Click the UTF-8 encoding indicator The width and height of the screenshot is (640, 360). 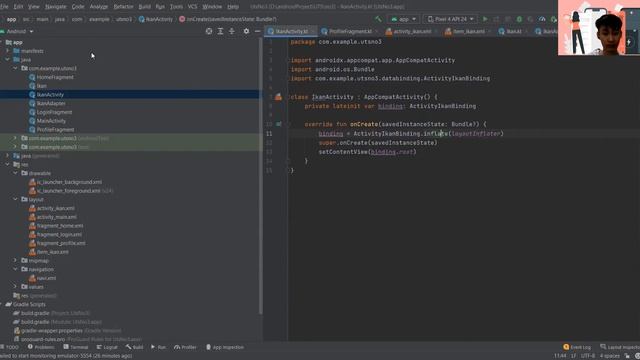(588, 356)
